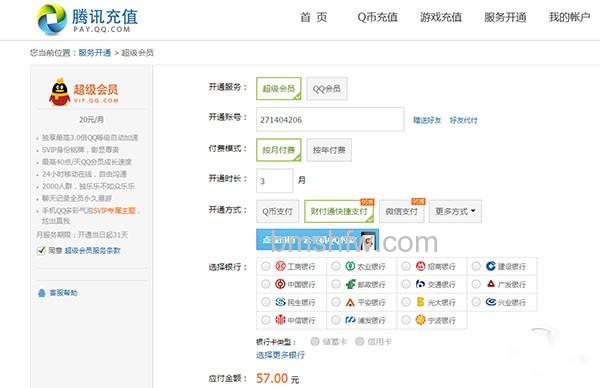Select the 信用卡 card type radio
Screen dimensions: 600x388
(359, 341)
